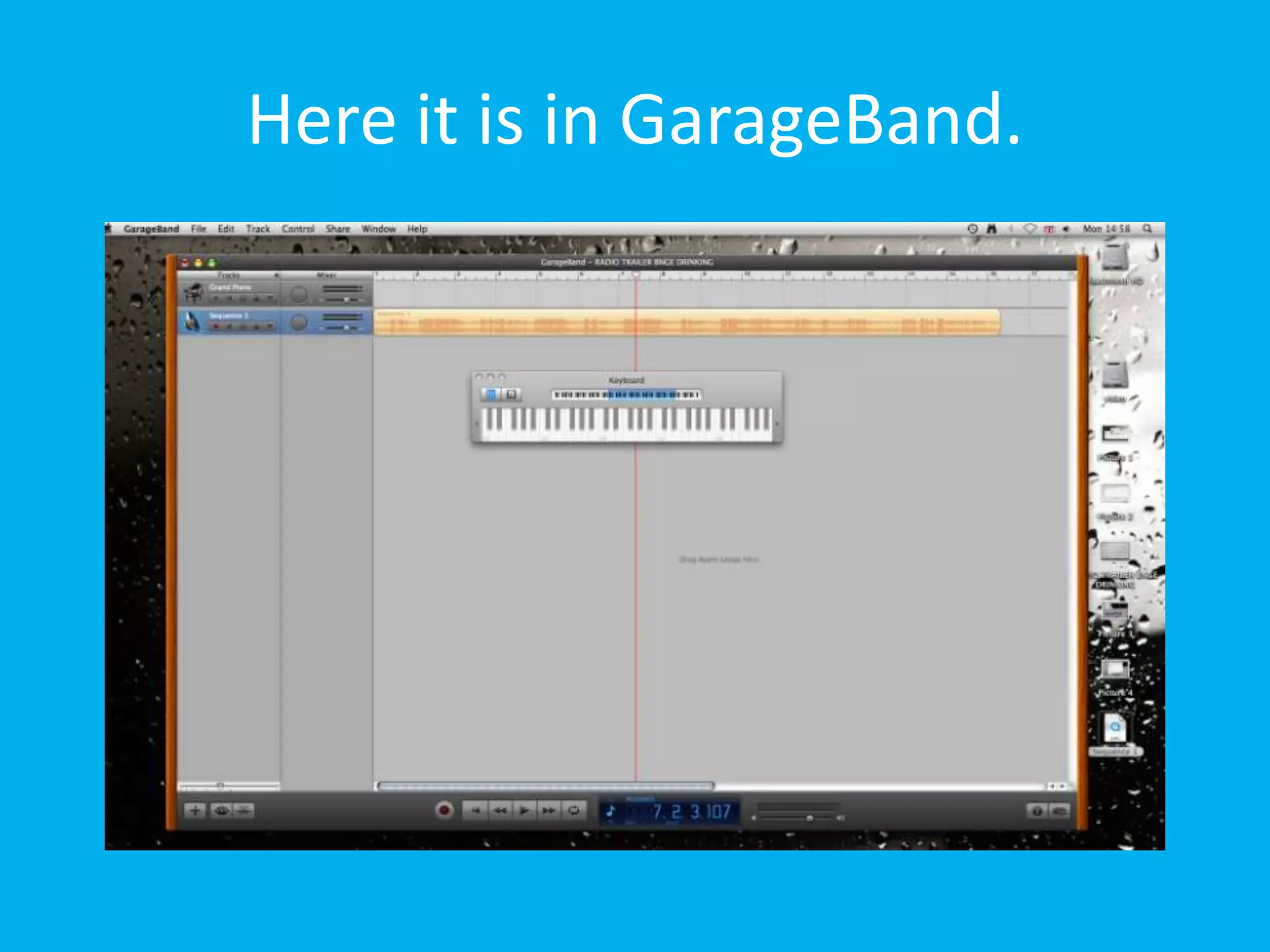The width and height of the screenshot is (1270, 952).
Task: Select the orange Sequence 1 audio region
Action: [687, 322]
